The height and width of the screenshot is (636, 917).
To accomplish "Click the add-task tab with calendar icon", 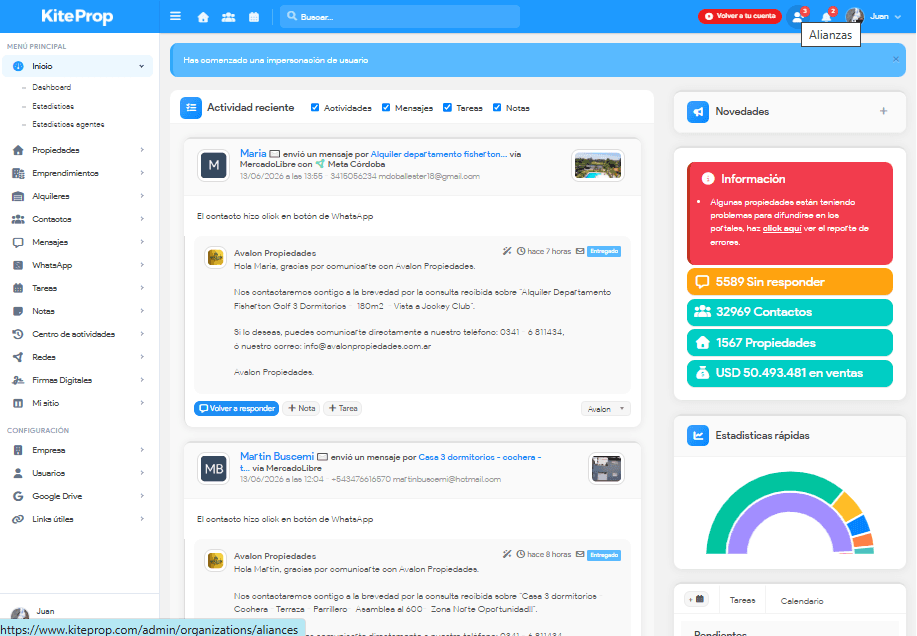I will click(697, 599).
